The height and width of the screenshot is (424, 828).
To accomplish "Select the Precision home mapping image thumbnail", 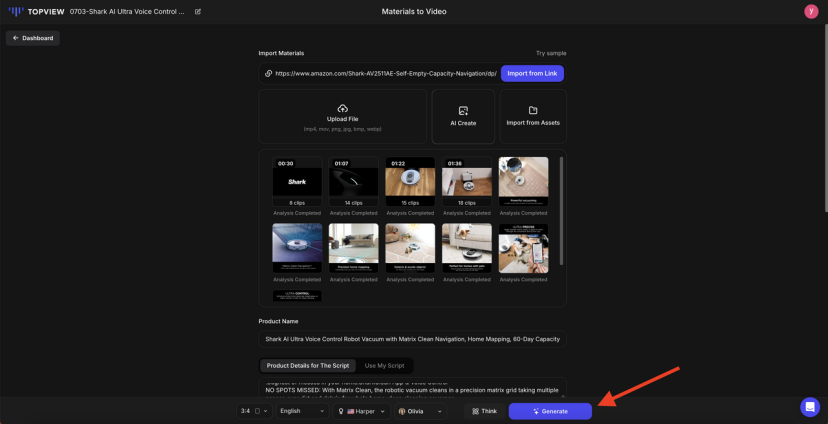I will (353, 248).
